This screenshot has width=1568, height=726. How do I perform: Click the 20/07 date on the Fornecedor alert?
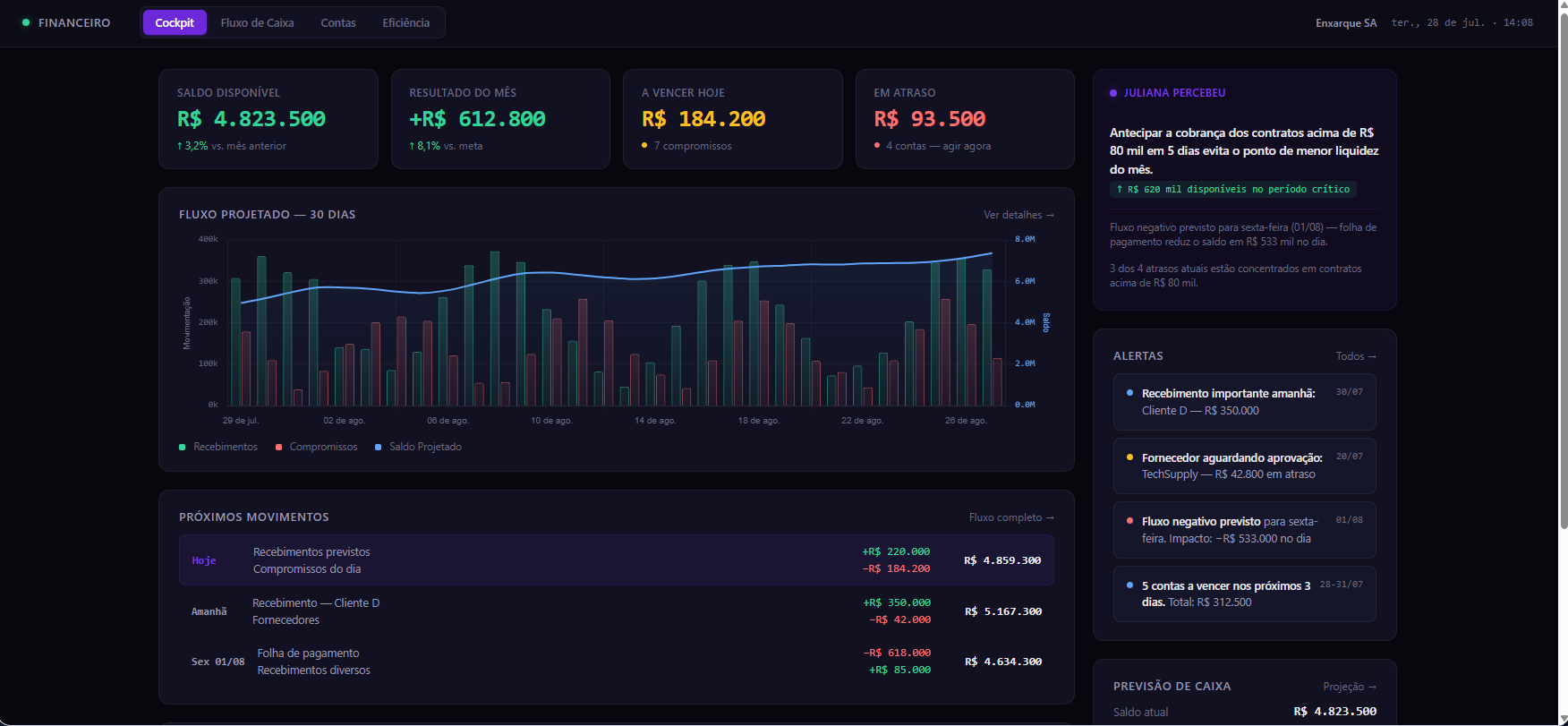1350,457
